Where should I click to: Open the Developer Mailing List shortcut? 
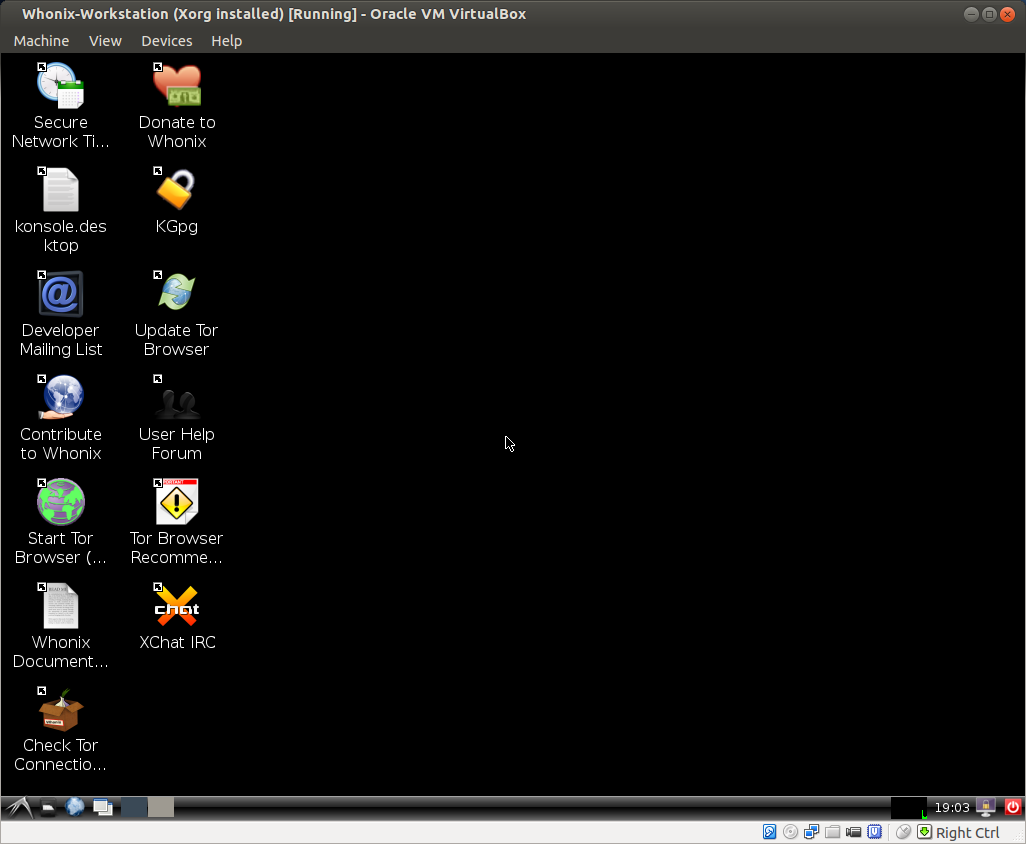coord(61,295)
